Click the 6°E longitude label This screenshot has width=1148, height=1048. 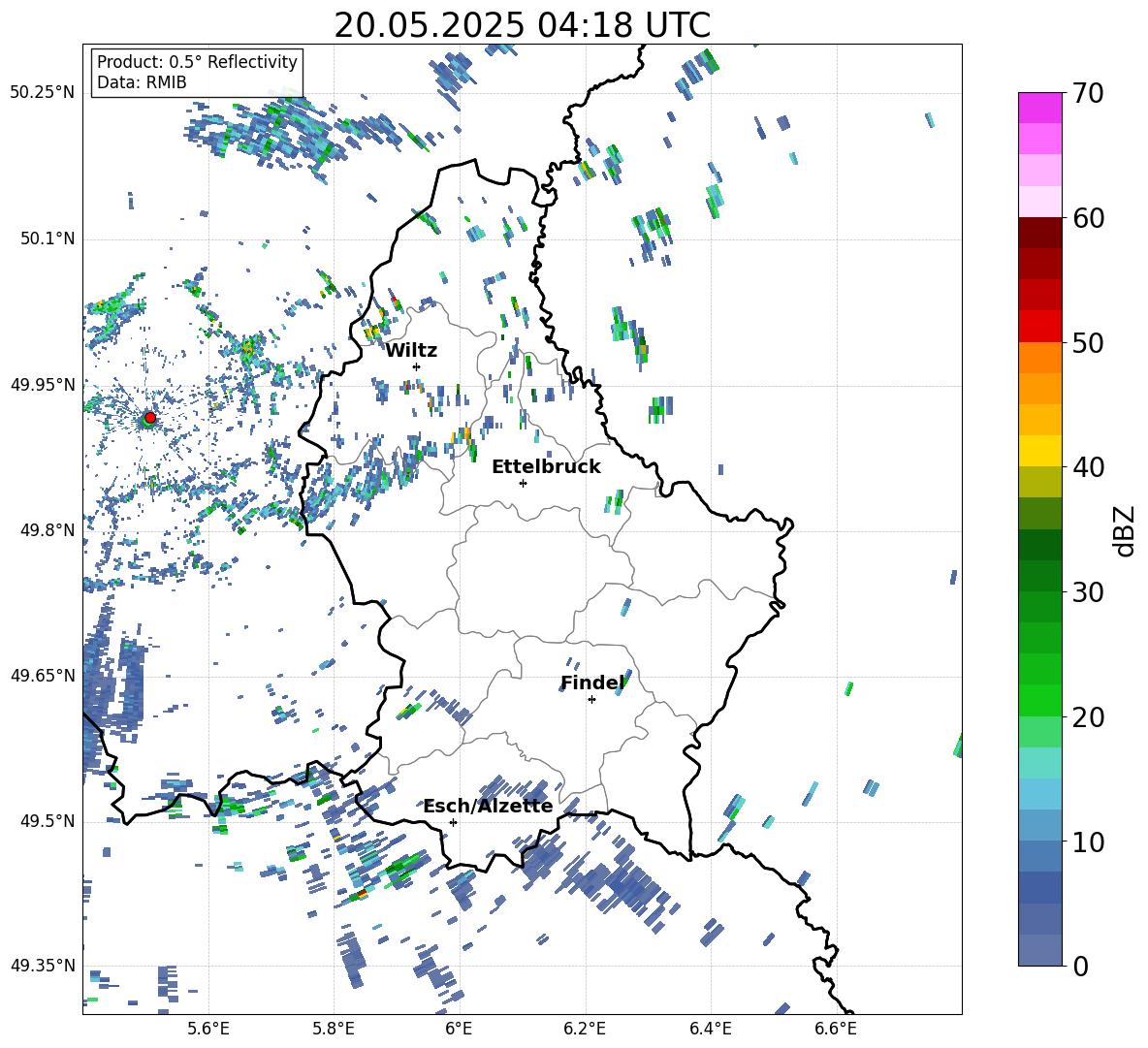(x=459, y=1031)
